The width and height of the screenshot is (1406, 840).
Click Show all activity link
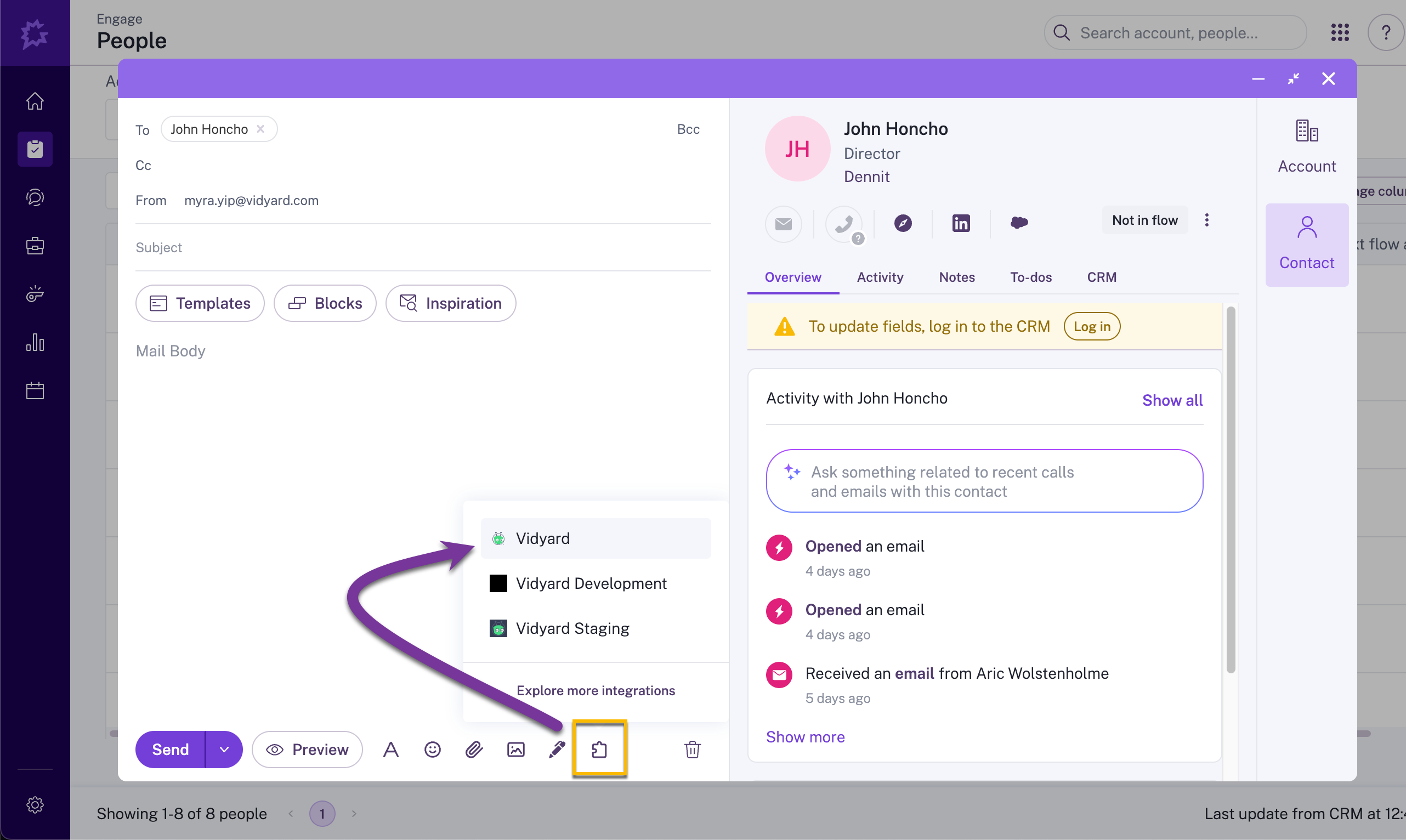[x=1172, y=400]
